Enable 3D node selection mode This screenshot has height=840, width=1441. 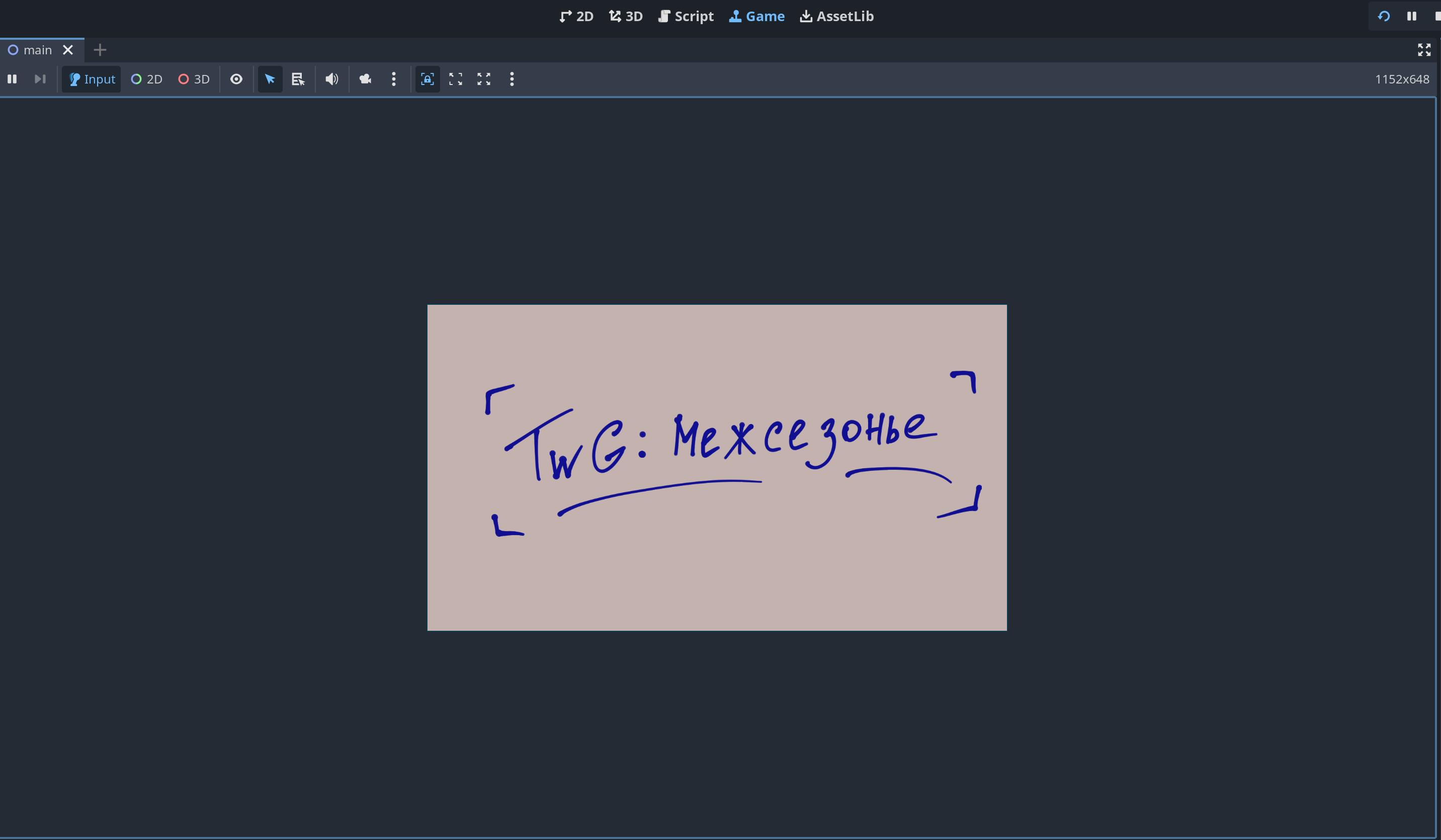click(194, 79)
